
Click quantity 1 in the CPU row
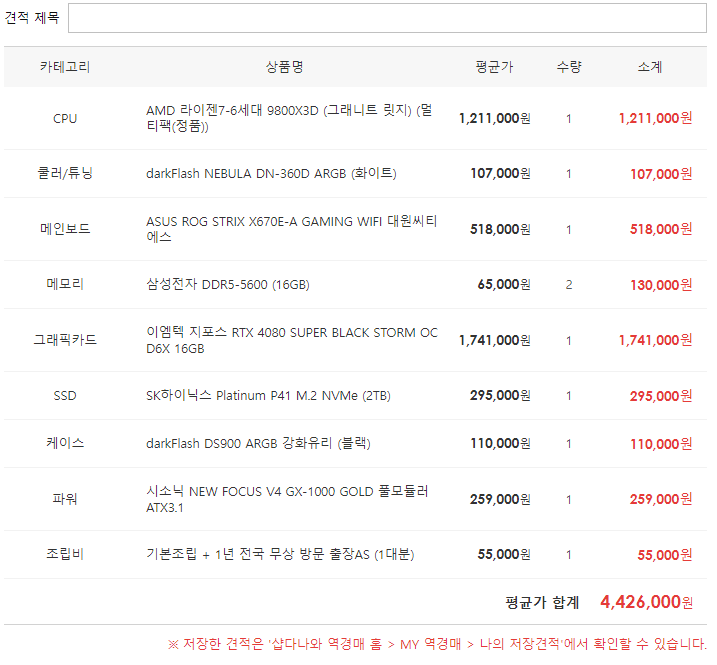(569, 119)
